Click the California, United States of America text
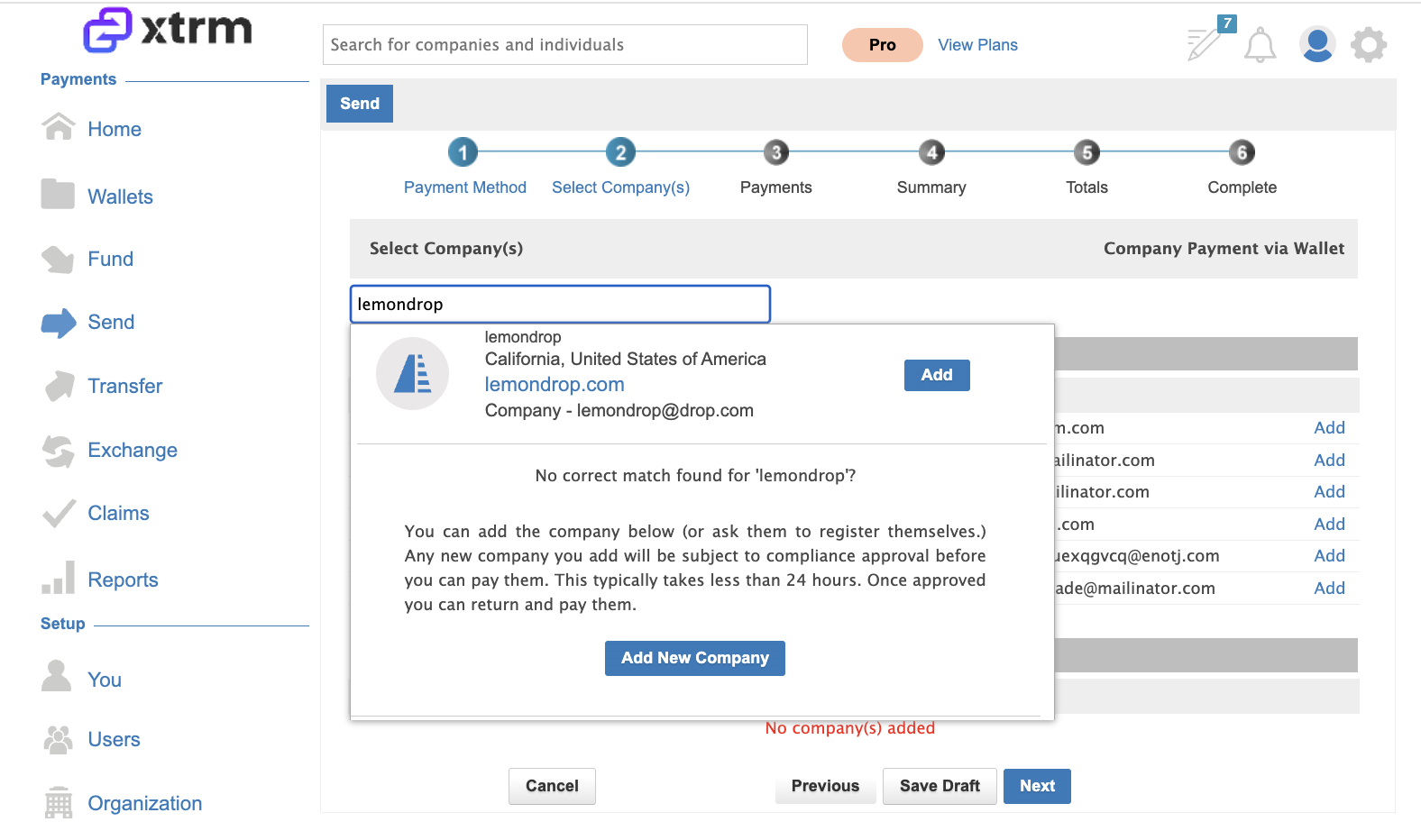Screen dimensions: 1421x840 pos(626,360)
